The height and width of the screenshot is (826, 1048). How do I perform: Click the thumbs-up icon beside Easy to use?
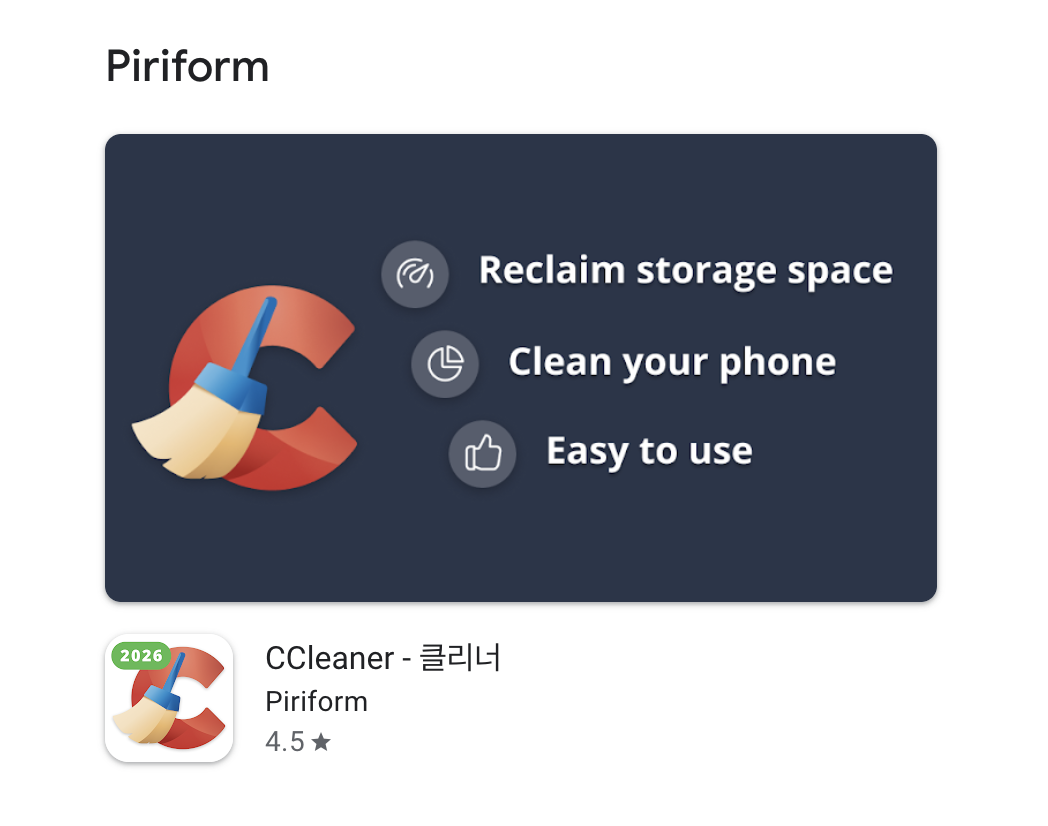click(482, 454)
